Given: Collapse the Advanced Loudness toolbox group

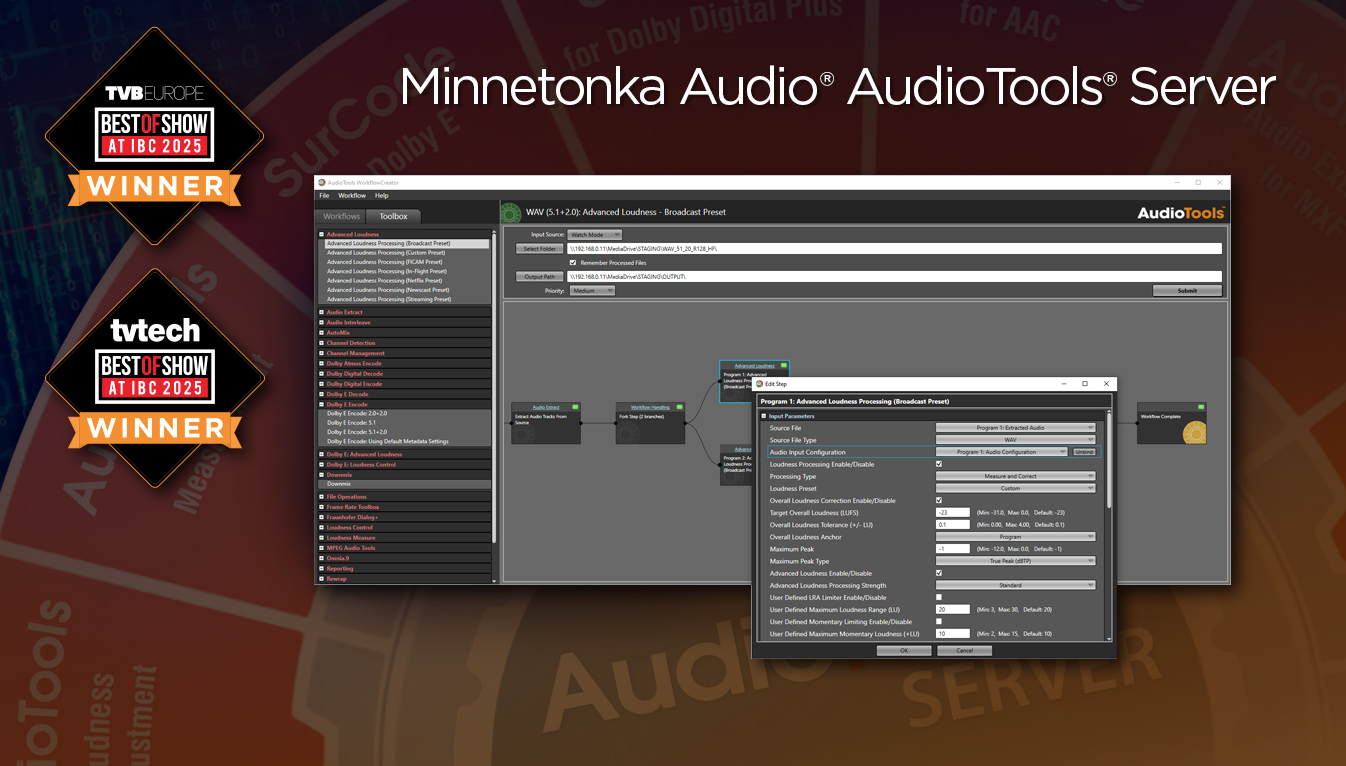Looking at the screenshot, I should (322, 234).
